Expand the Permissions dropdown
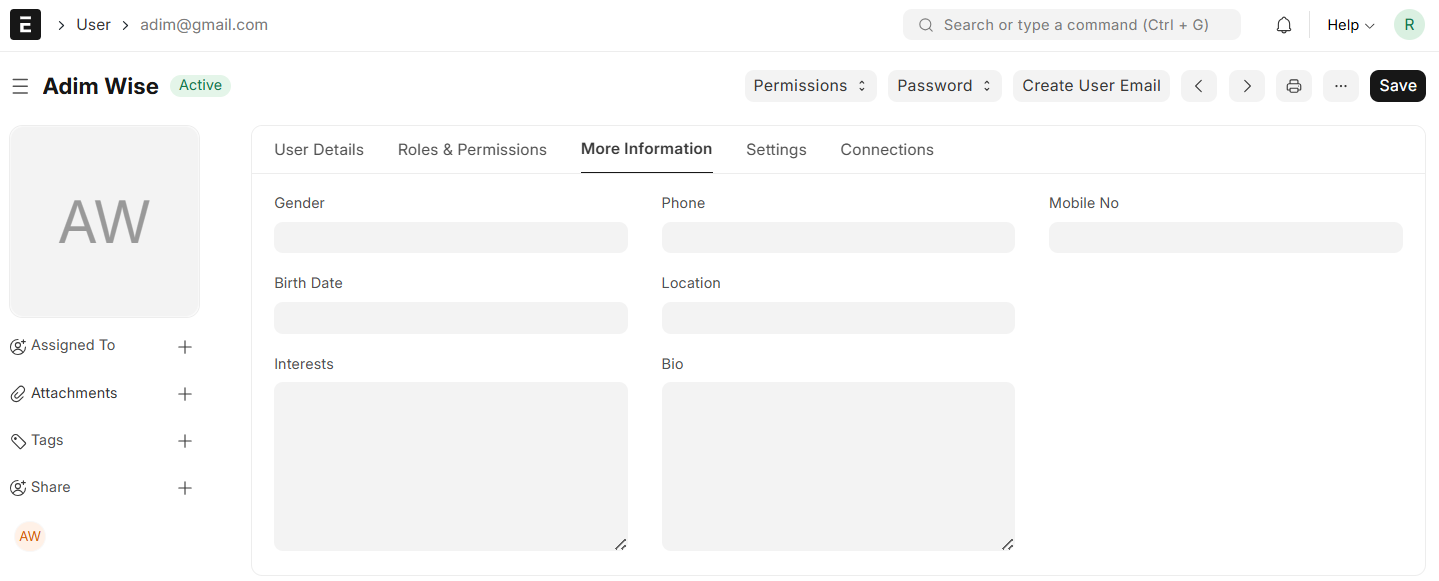 pos(810,86)
